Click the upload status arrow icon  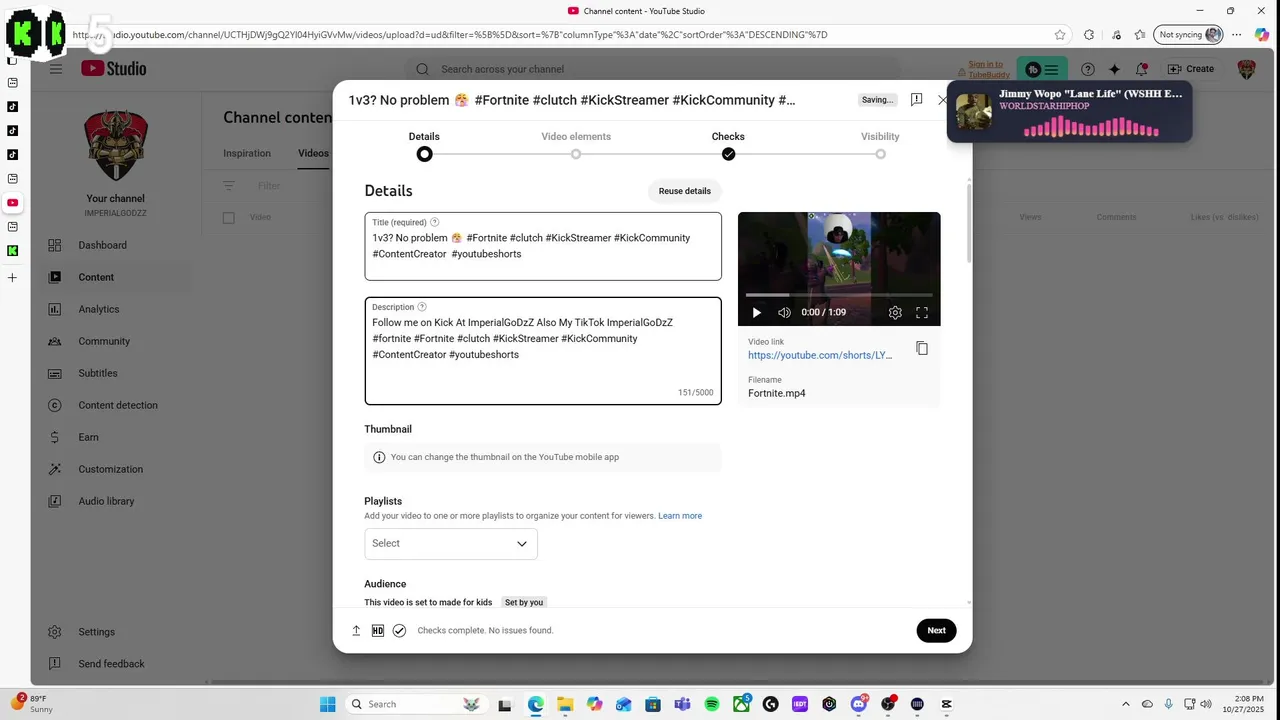tap(356, 630)
